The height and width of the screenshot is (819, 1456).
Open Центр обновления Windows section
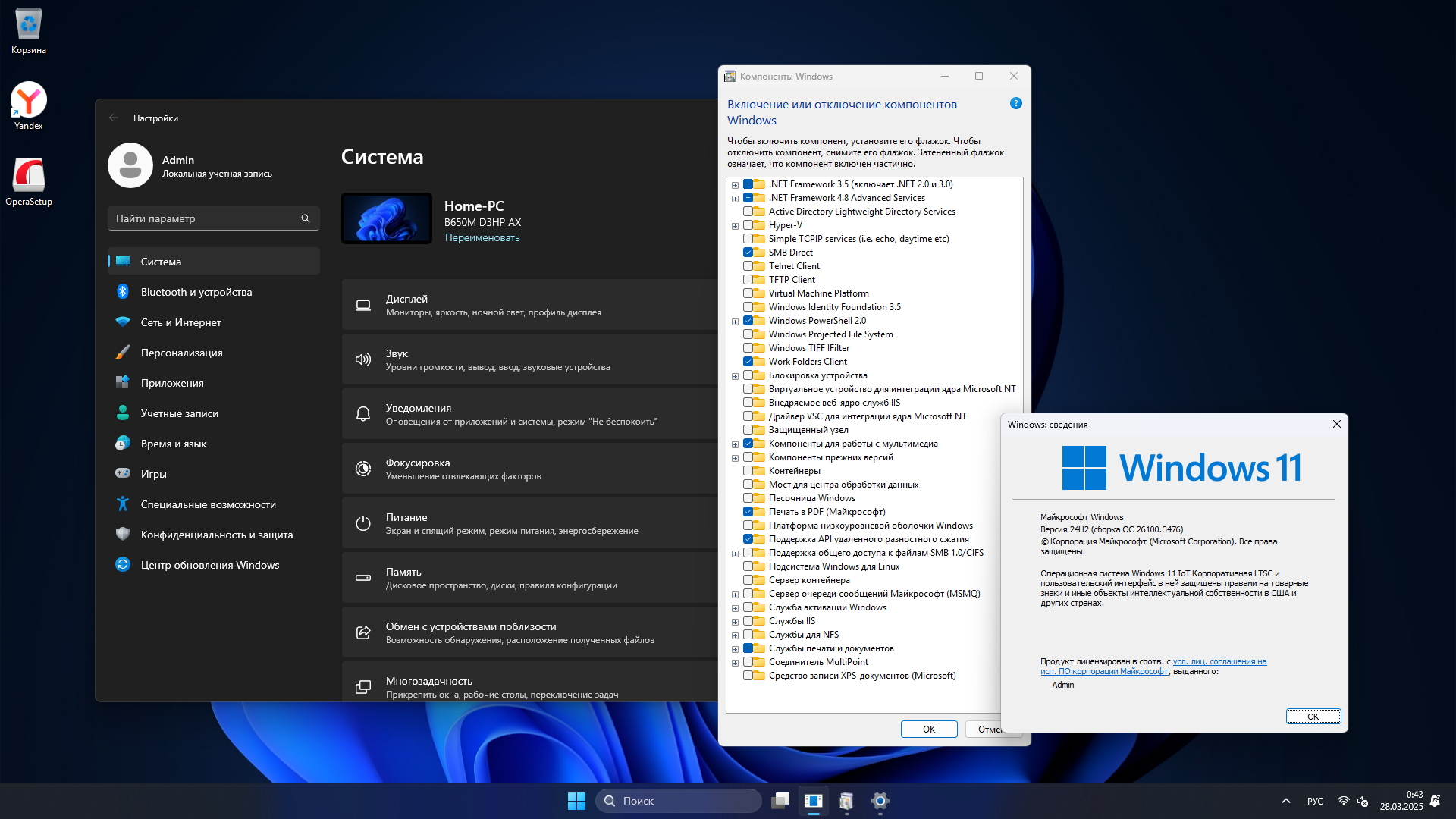point(210,565)
